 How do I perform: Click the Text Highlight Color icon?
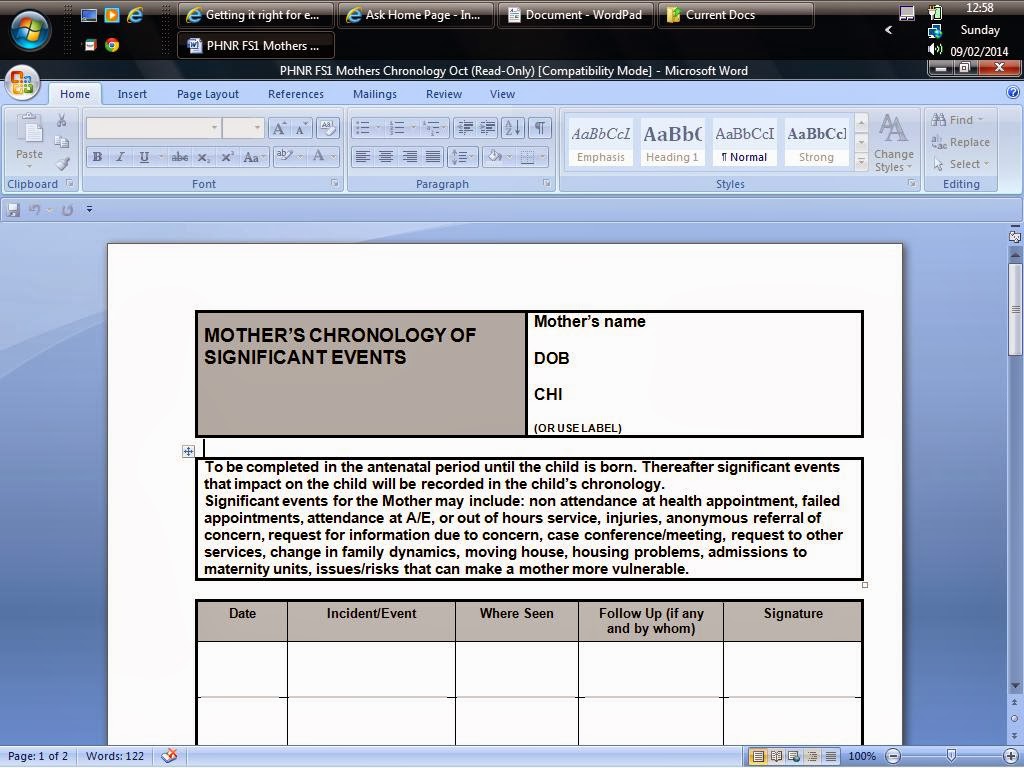pyautogui.click(x=284, y=157)
